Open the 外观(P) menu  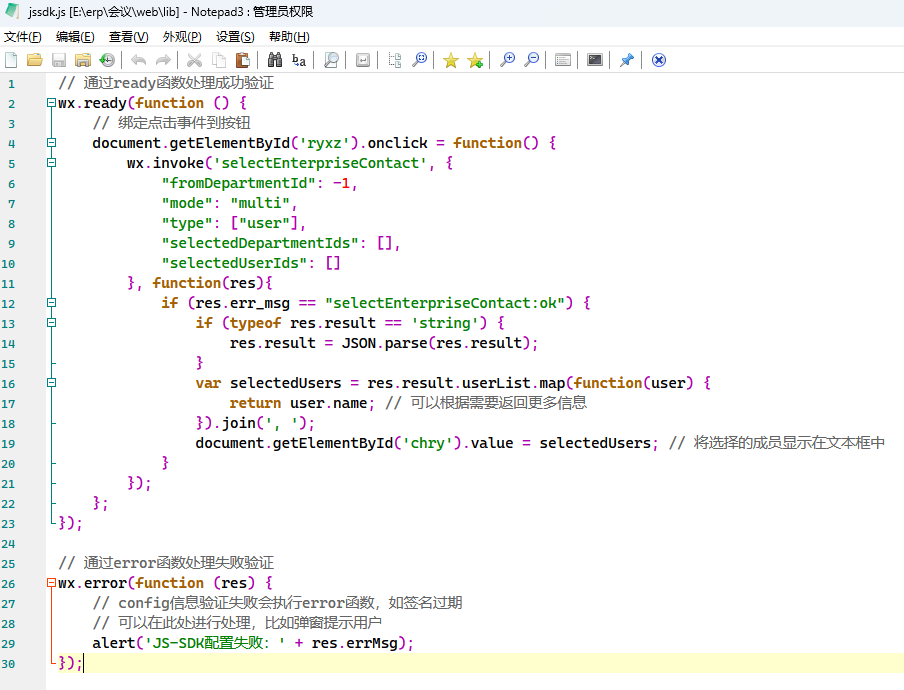(x=182, y=37)
